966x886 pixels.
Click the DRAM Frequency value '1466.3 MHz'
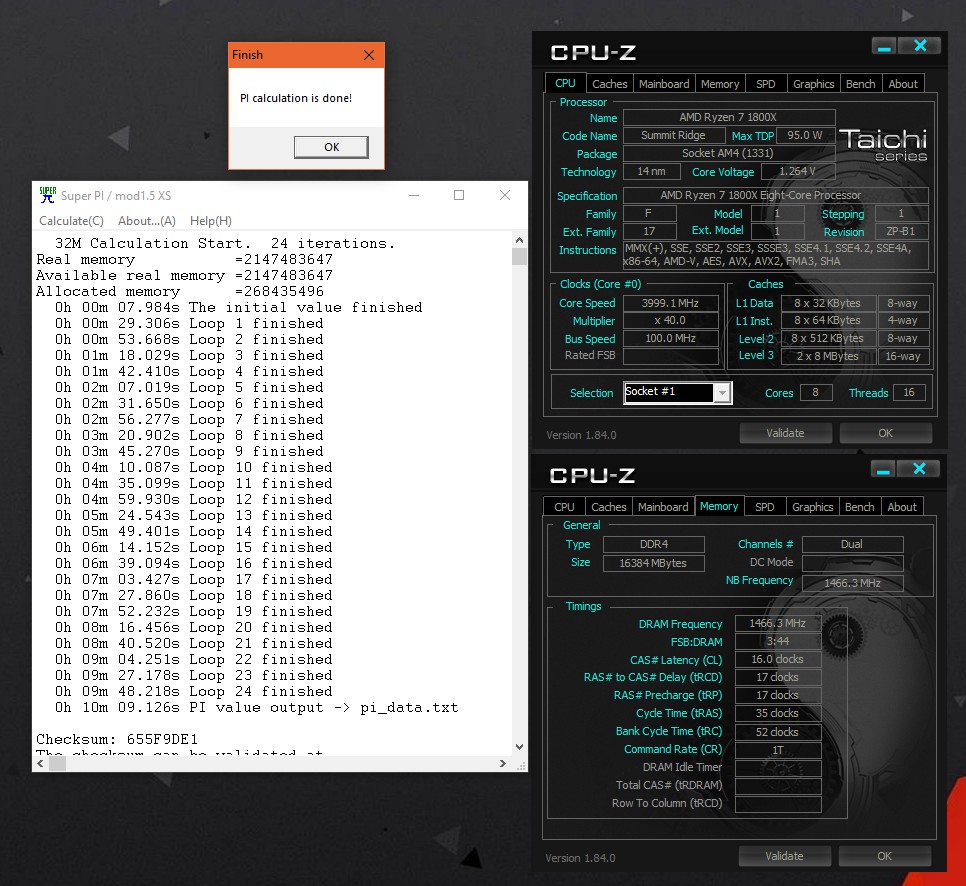pos(777,624)
